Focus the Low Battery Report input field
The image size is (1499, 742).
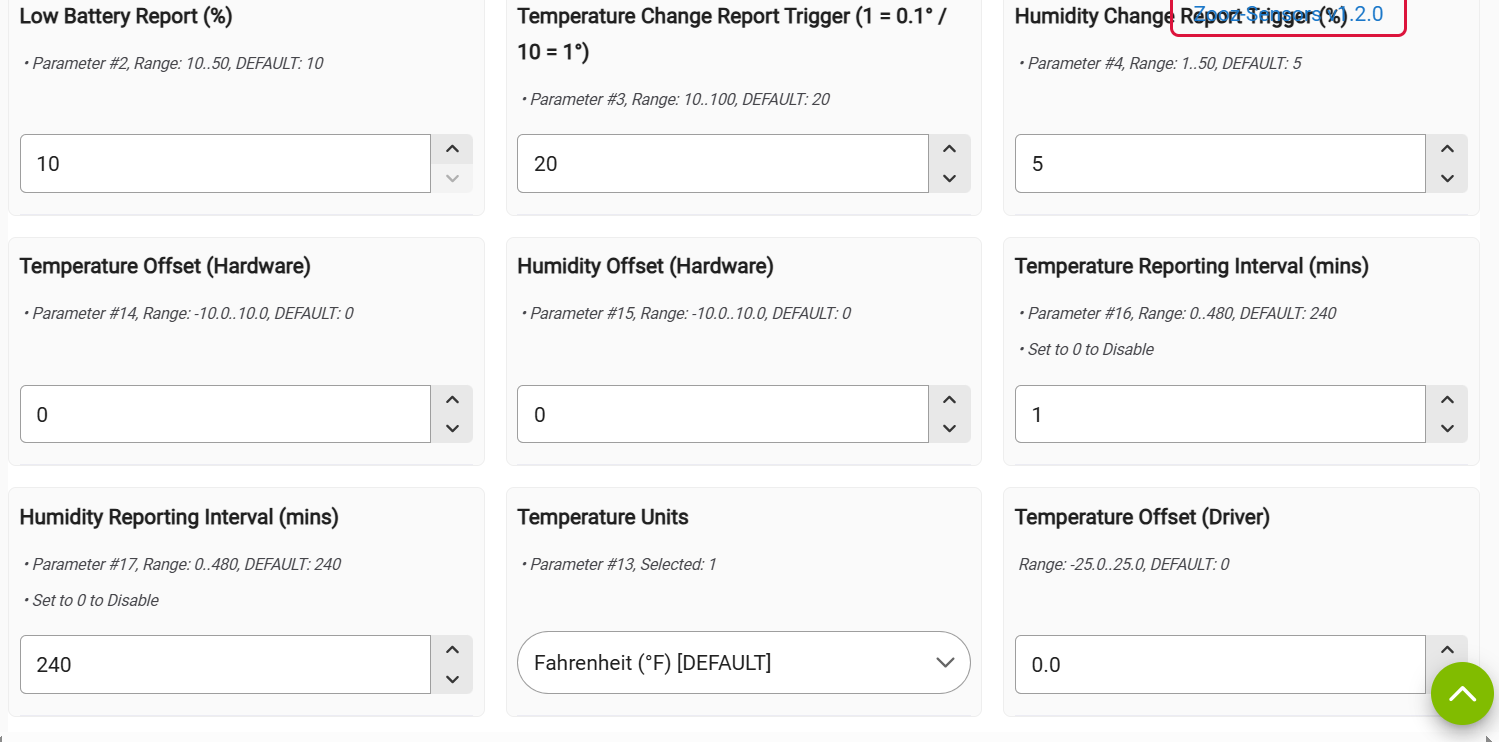[x=225, y=164]
